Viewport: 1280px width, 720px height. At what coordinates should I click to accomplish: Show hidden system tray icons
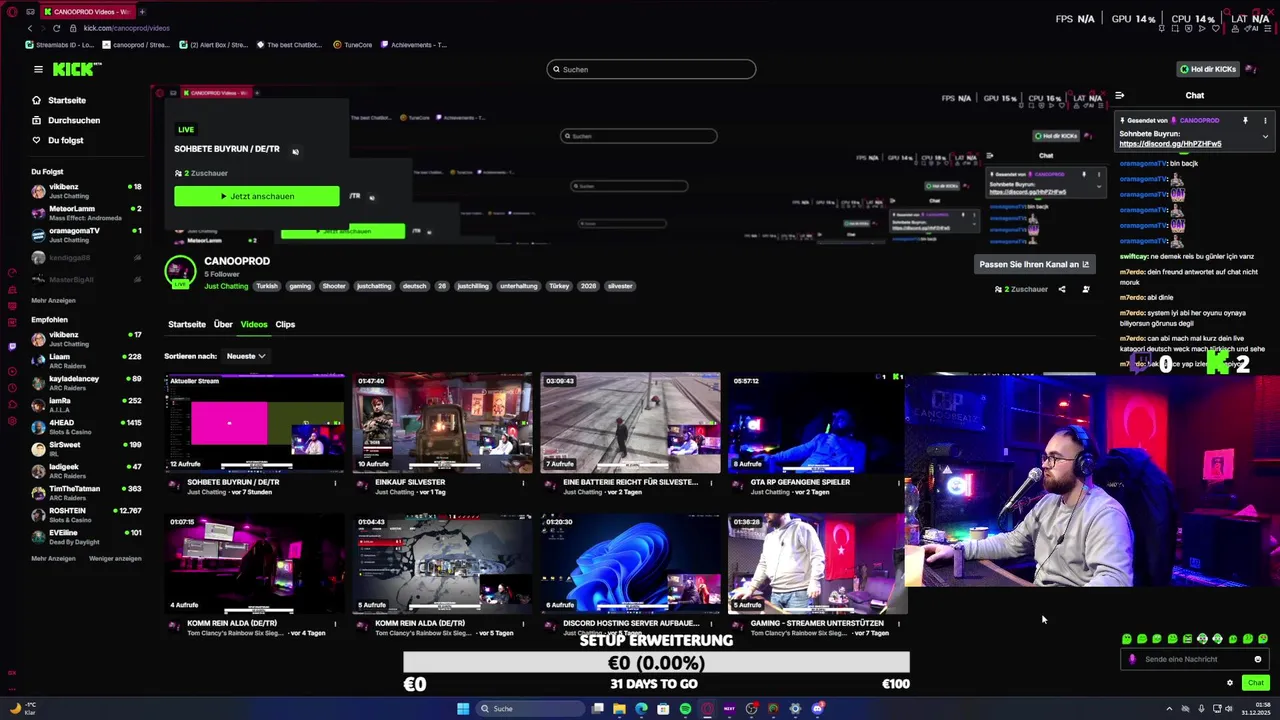(1169, 708)
